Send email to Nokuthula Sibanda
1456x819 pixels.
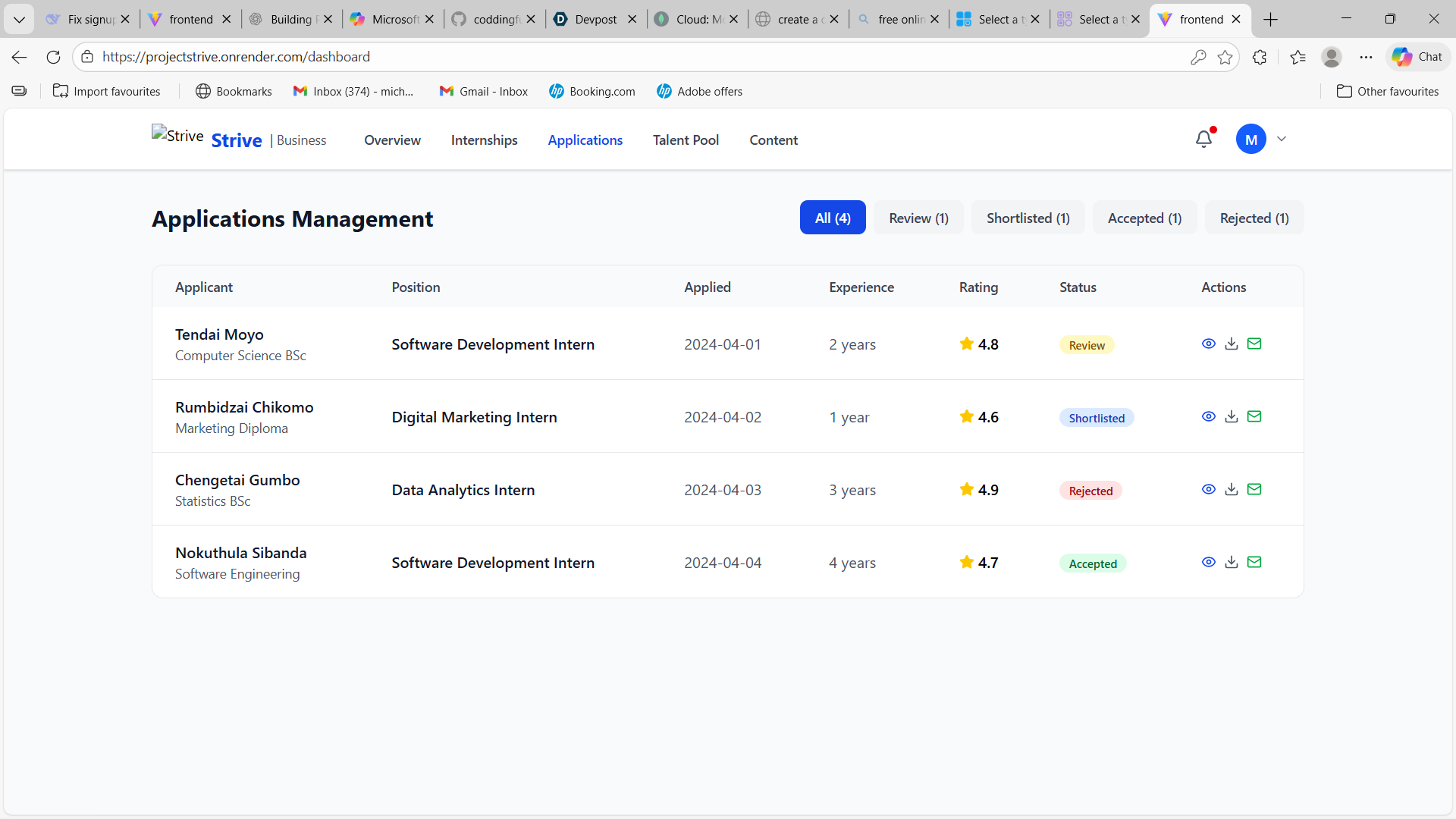click(1254, 562)
